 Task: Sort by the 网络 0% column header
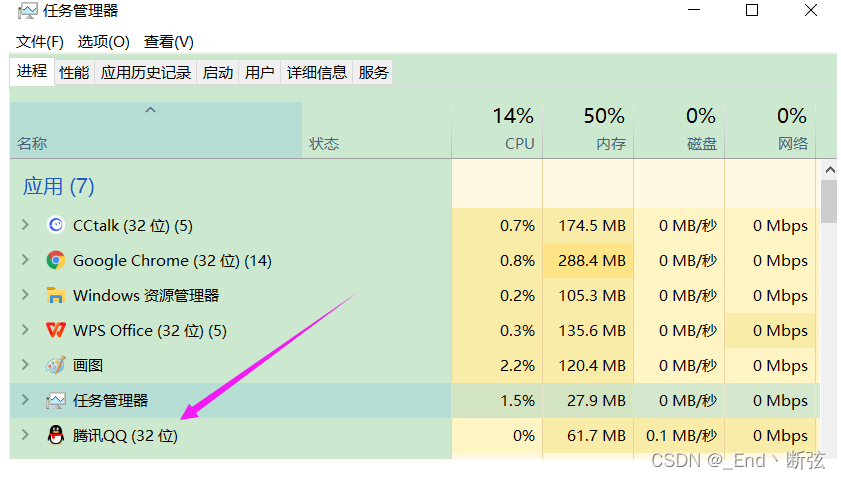click(x=770, y=130)
